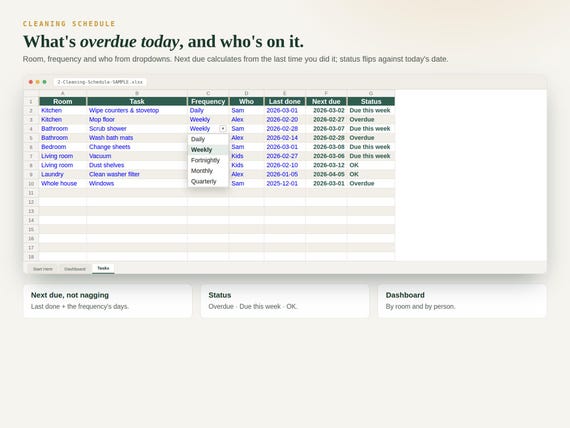The image size is (570, 428).
Task: Click the 'Change sheets' task cell
Action: coord(137,147)
